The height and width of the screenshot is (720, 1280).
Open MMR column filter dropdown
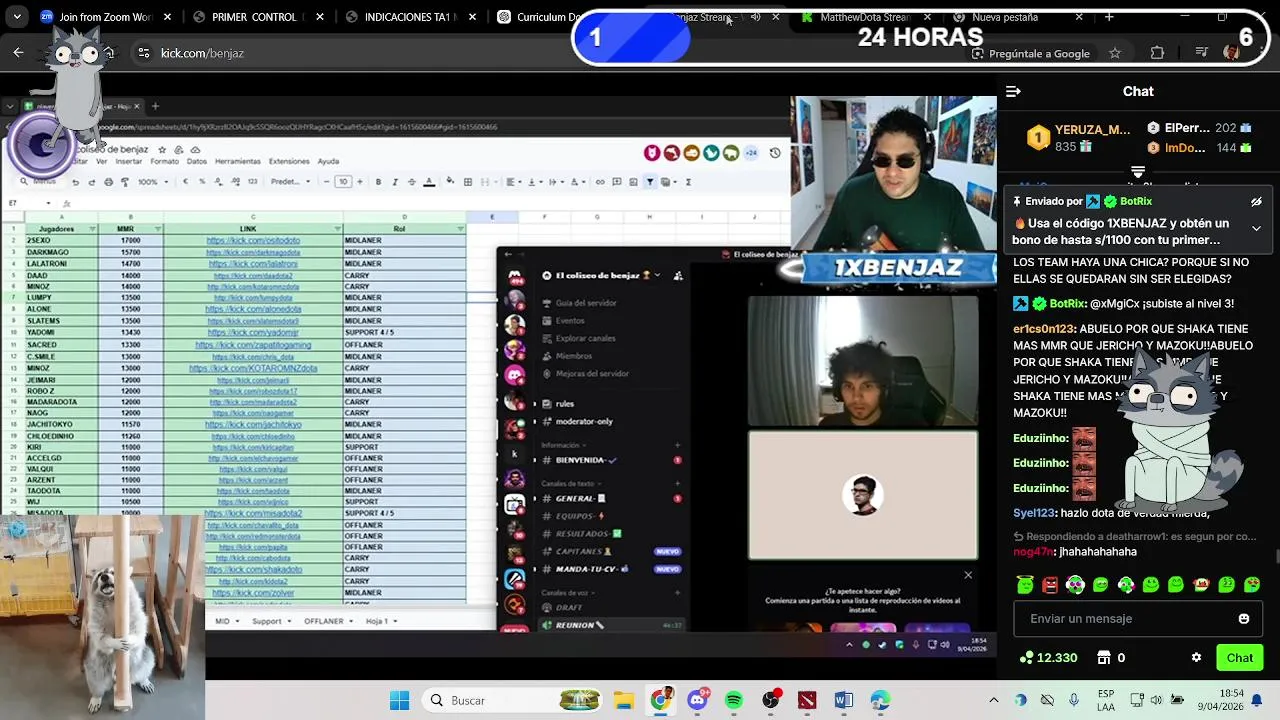coord(158,229)
